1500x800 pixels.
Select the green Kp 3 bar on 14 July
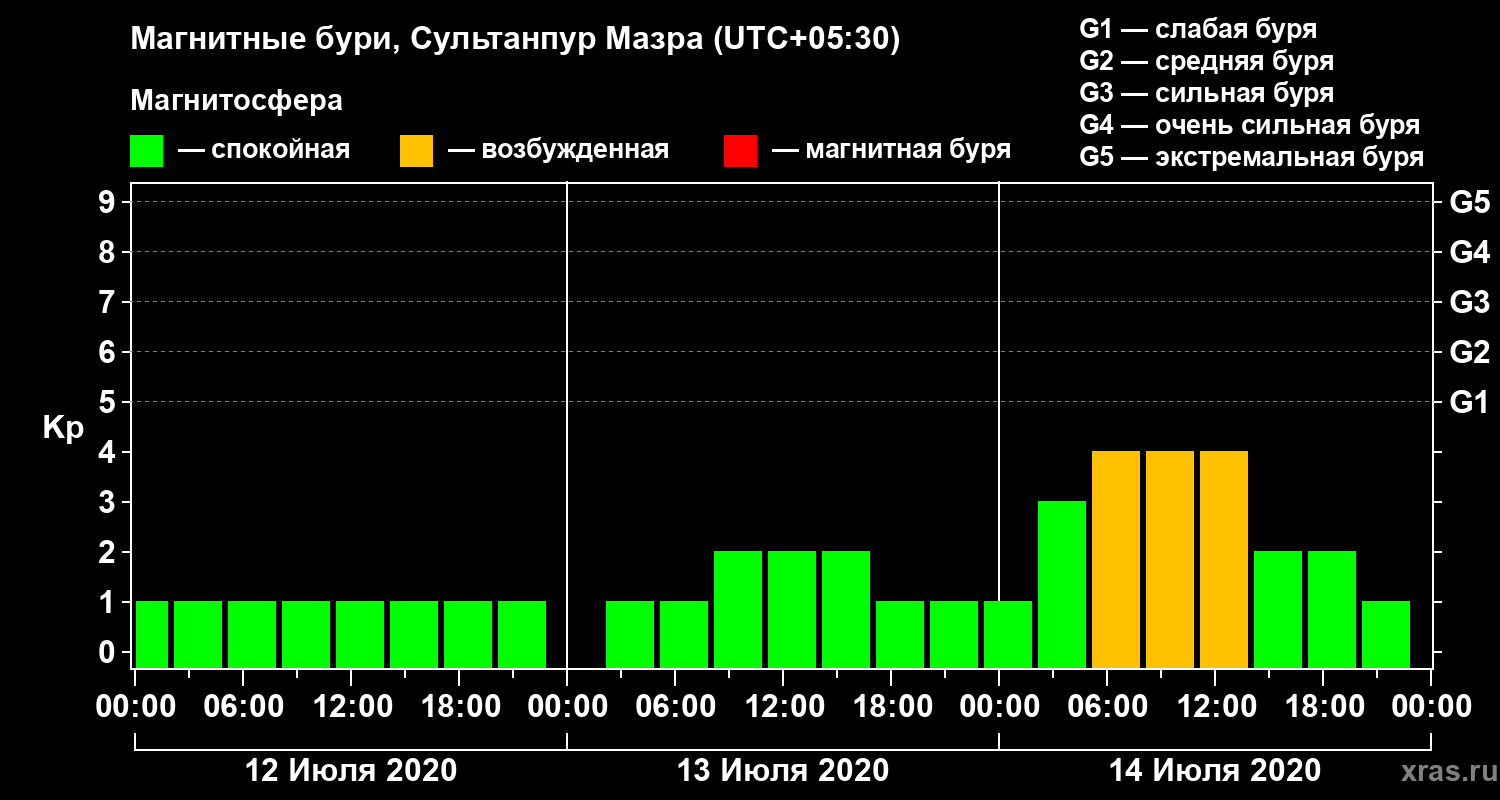[1062, 584]
